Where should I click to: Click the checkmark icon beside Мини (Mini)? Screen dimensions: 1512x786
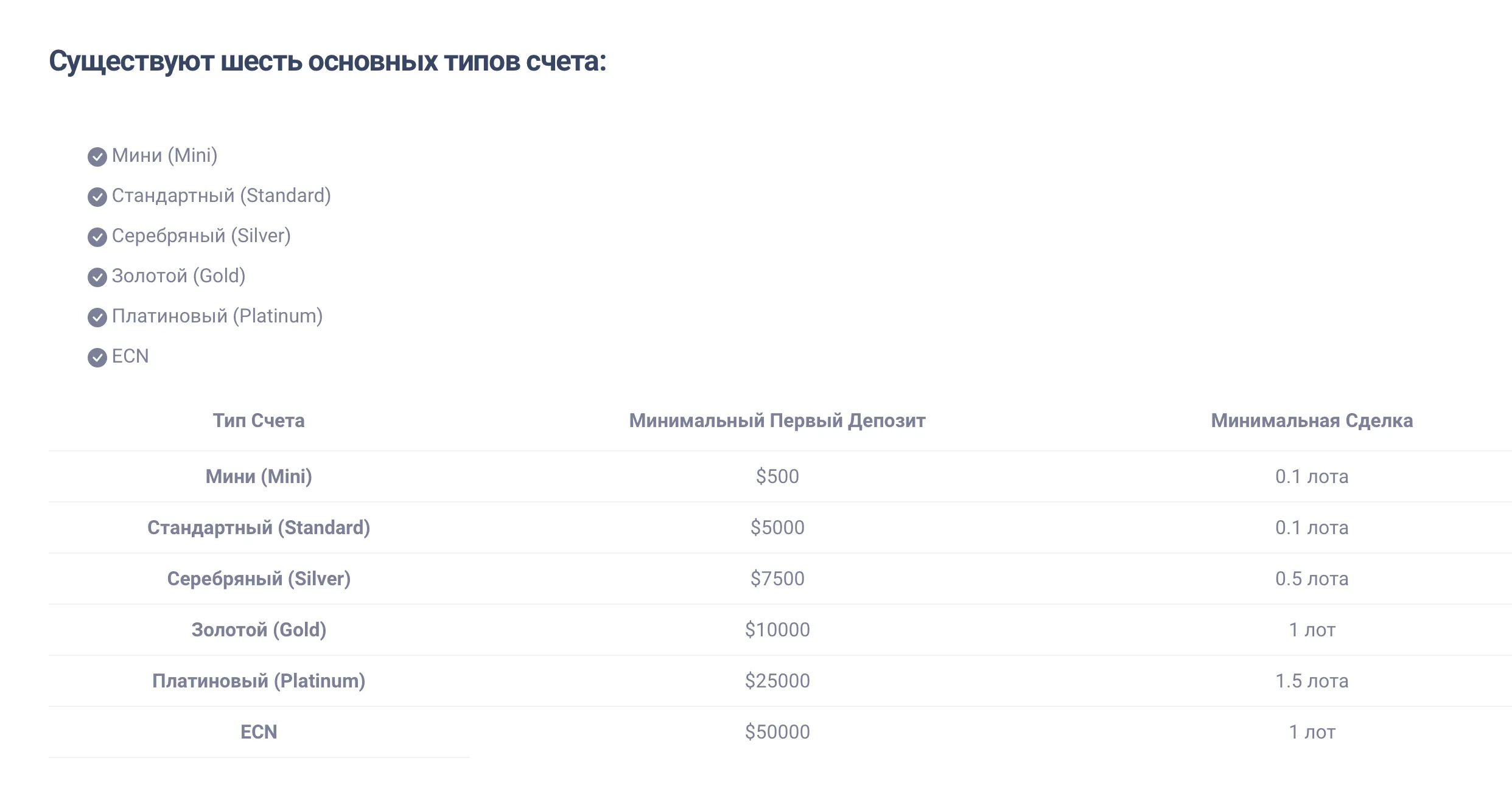pyautogui.click(x=97, y=157)
